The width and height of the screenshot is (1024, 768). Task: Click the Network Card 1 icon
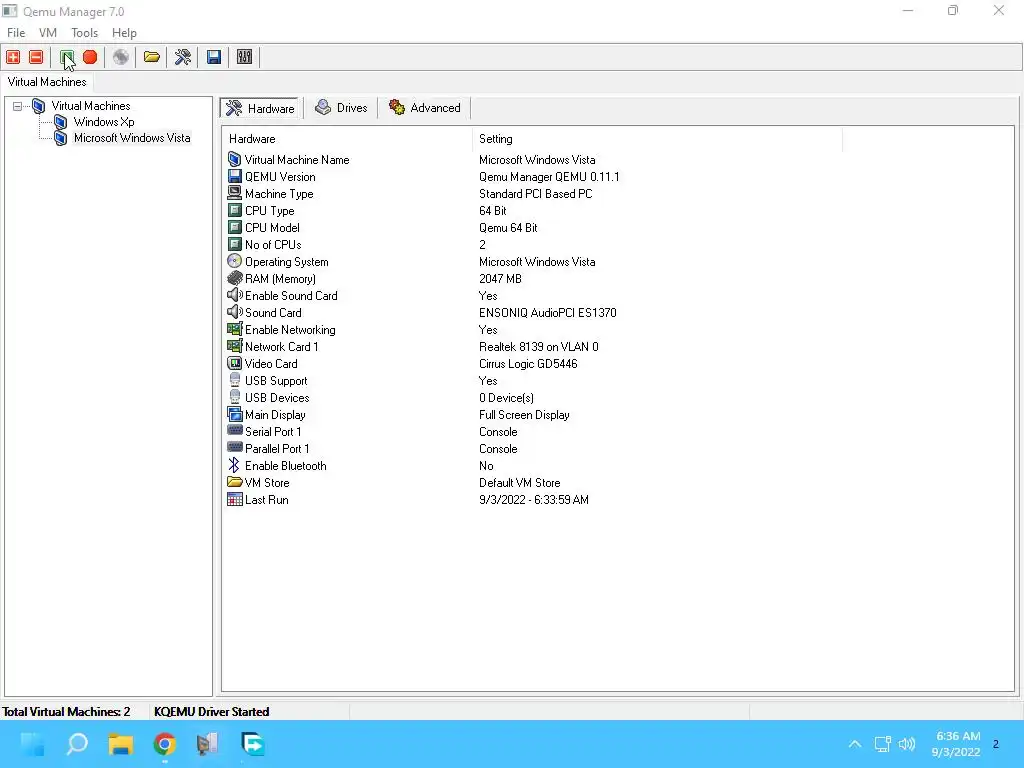click(x=234, y=346)
